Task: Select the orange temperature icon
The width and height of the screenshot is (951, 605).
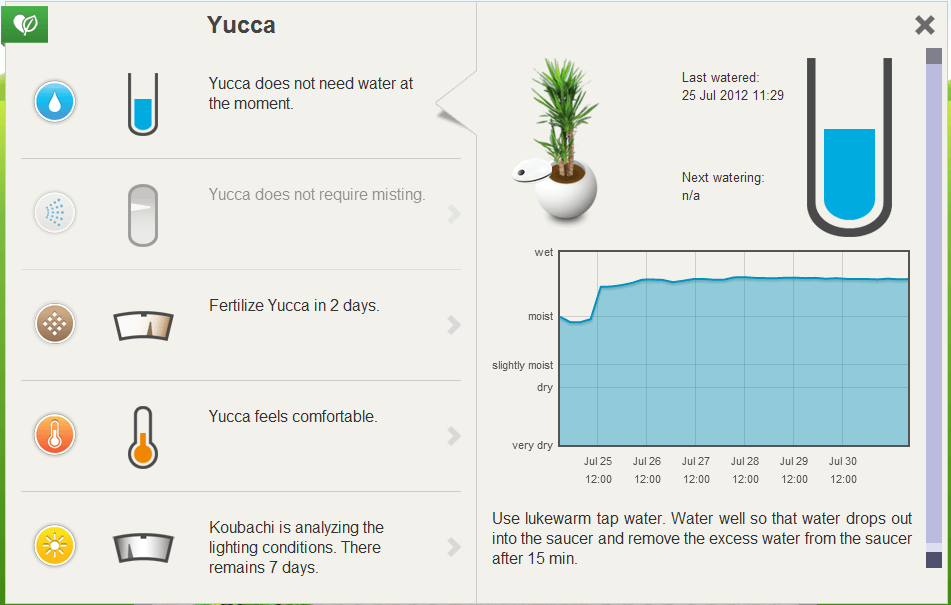Action: pos(55,435)
